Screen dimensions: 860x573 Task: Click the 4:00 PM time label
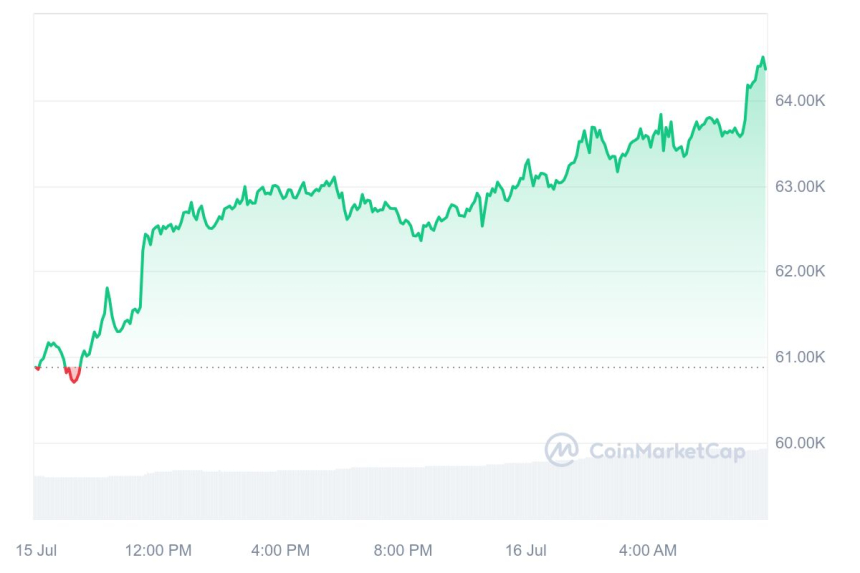point(280,550)
